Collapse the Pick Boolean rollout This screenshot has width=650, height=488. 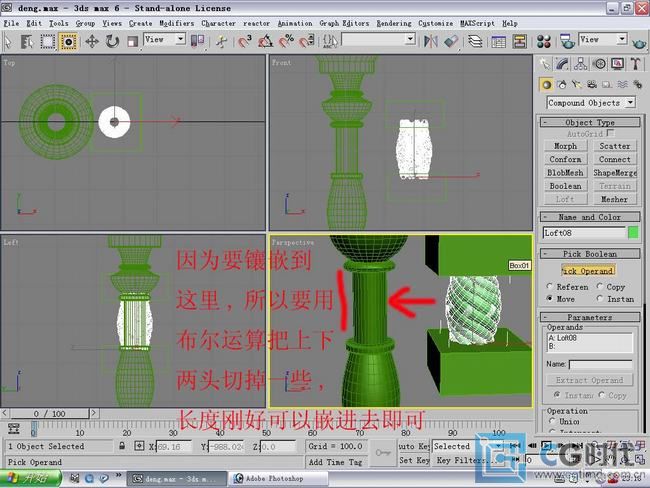coord(589,254)
